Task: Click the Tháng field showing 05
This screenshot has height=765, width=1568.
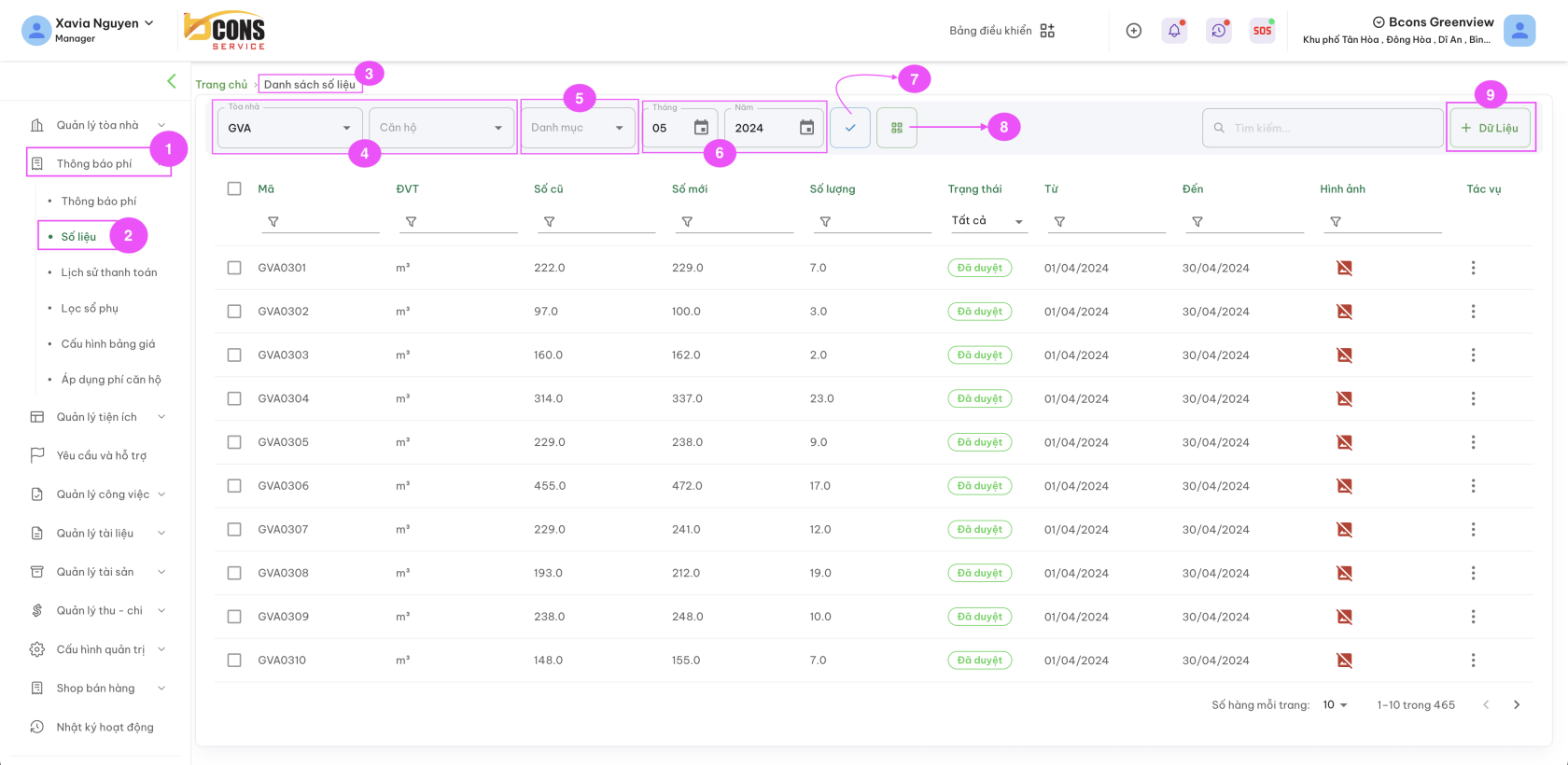Action: [x=680, y=128]
